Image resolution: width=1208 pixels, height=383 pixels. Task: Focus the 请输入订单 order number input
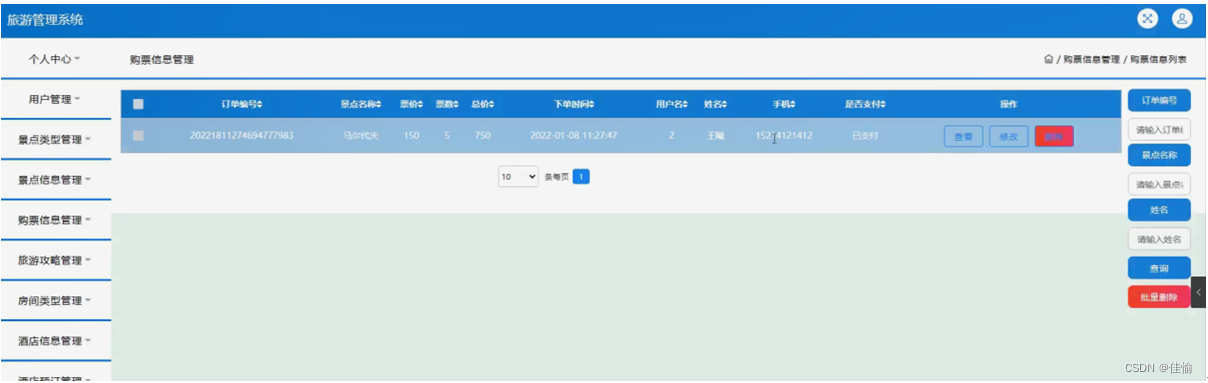pyautogui.click(x=1159, y=130)
